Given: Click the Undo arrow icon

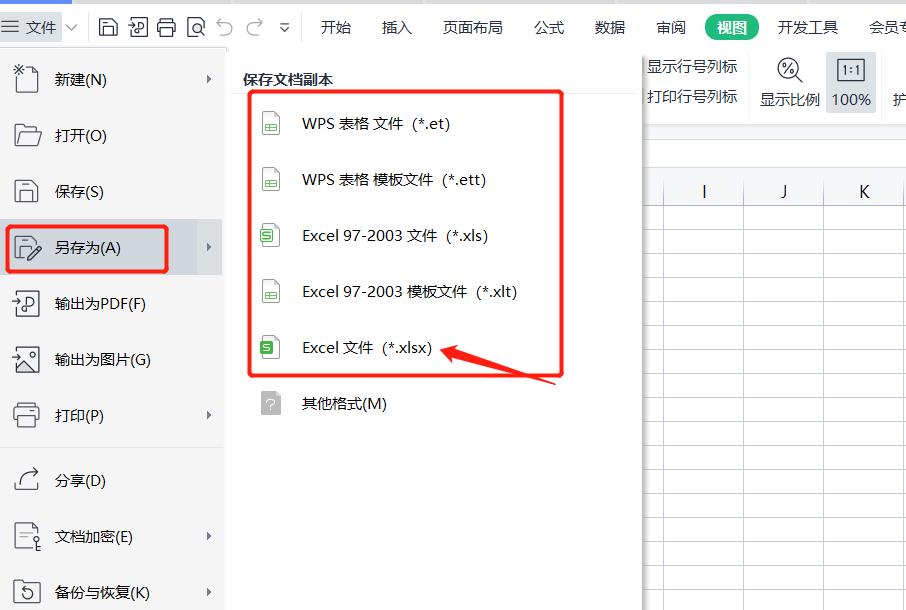Looking at the screenshot, I should click(x=225, y=26).
